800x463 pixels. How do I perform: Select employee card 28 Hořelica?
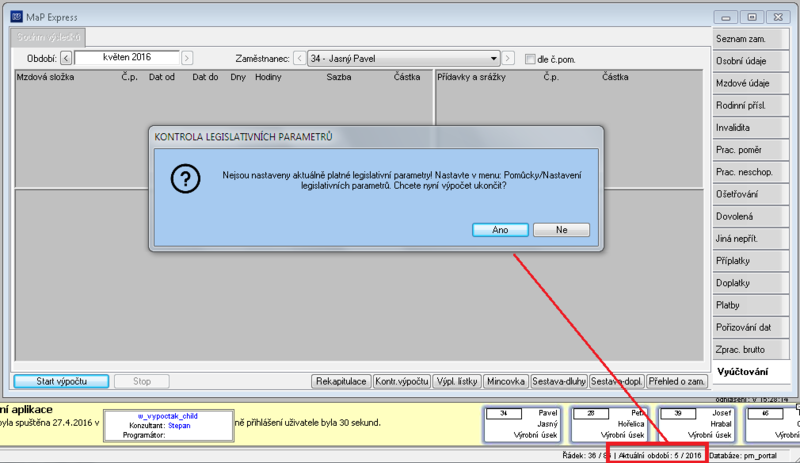(609, 424)
